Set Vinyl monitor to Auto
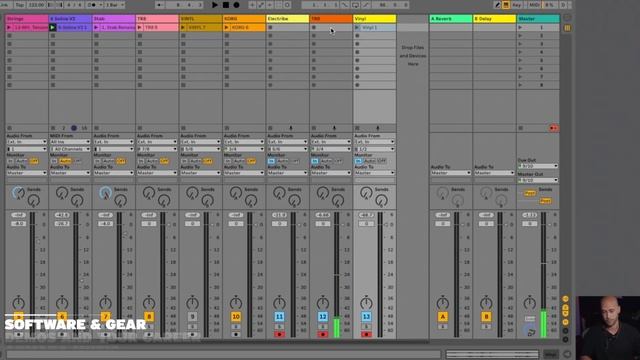 [369, 161]
